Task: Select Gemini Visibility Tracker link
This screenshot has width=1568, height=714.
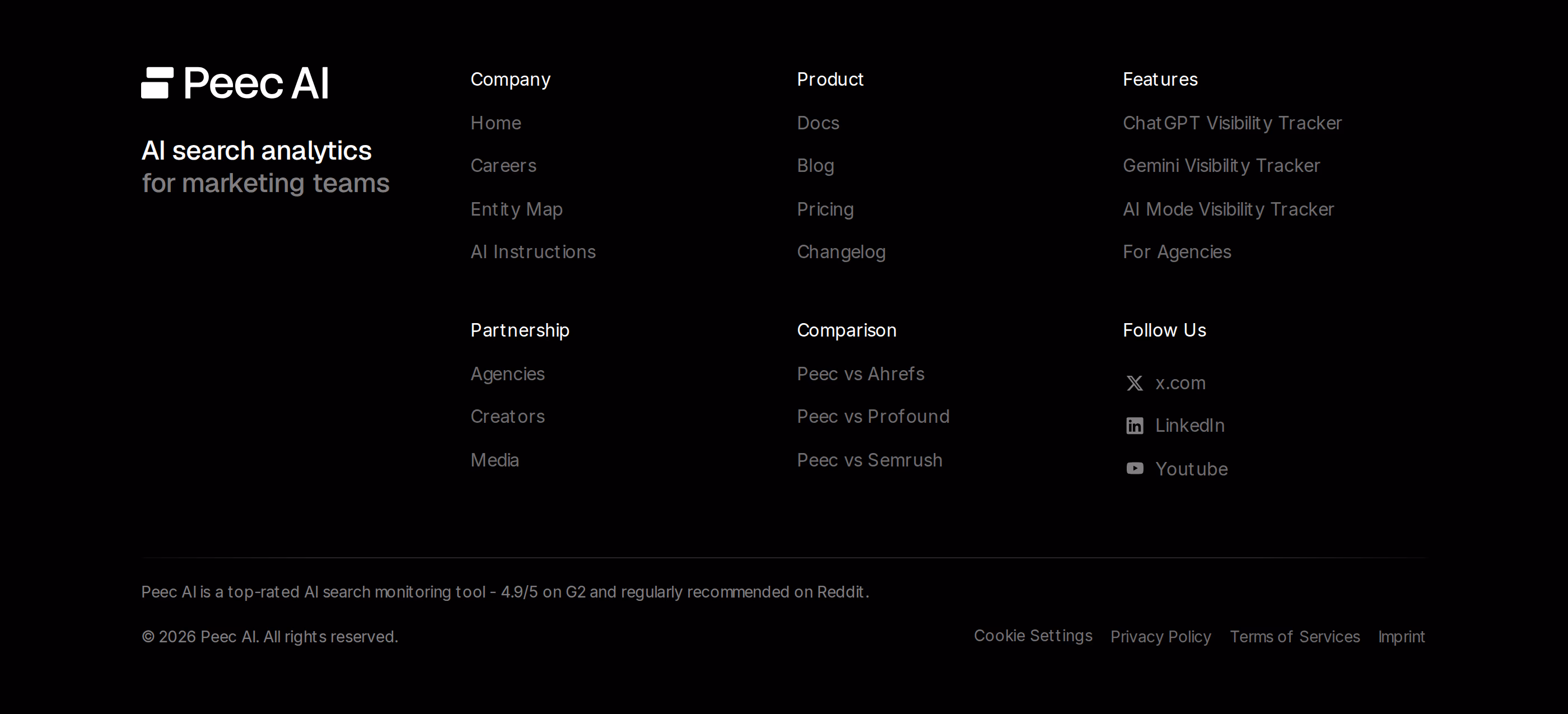Action: coord(1221,166)
